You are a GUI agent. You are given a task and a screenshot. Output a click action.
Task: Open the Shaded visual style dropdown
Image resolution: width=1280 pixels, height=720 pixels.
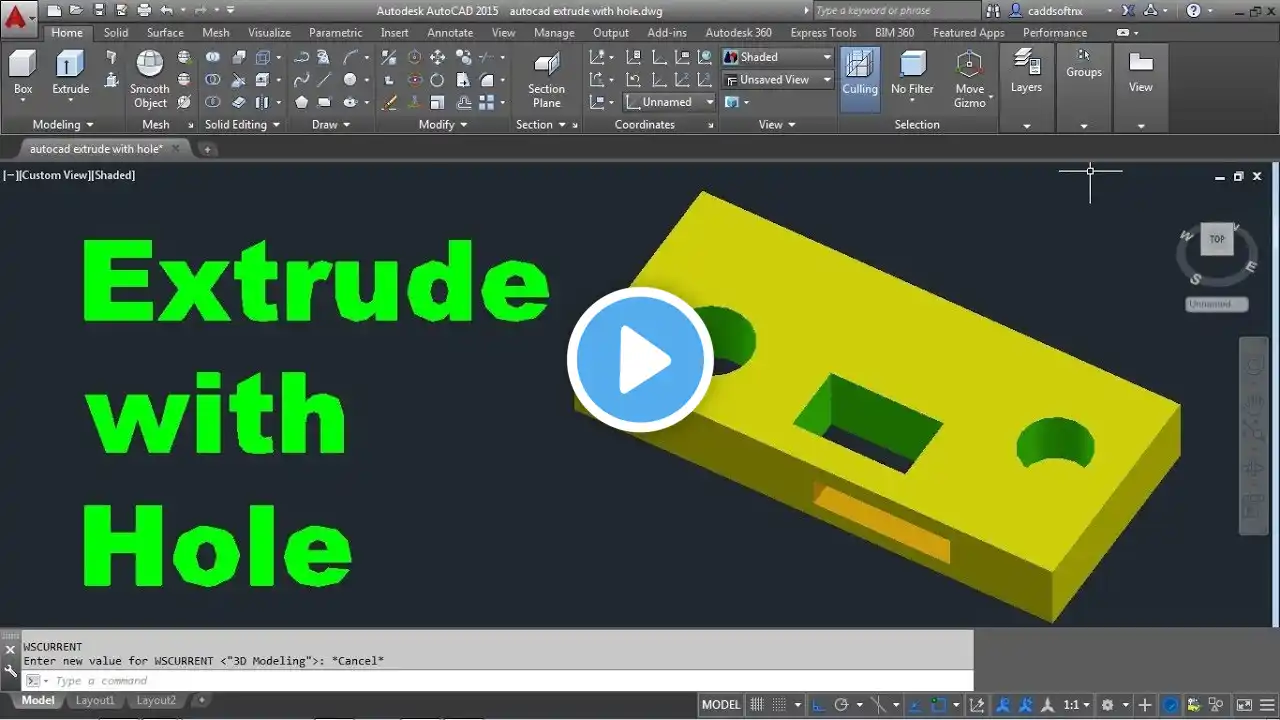point(778,57)
